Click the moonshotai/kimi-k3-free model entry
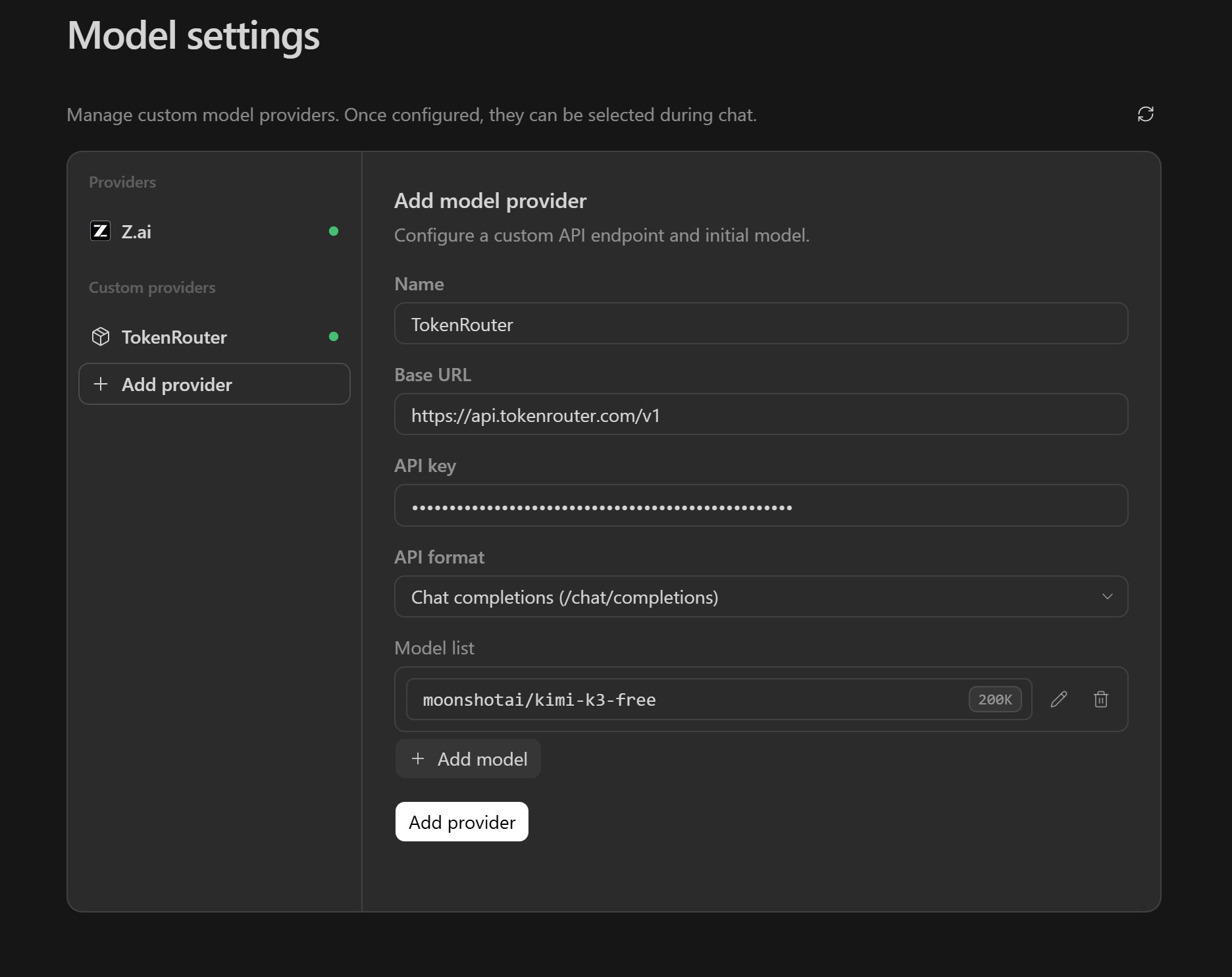1232x977 pixels. tap(719, 699)
